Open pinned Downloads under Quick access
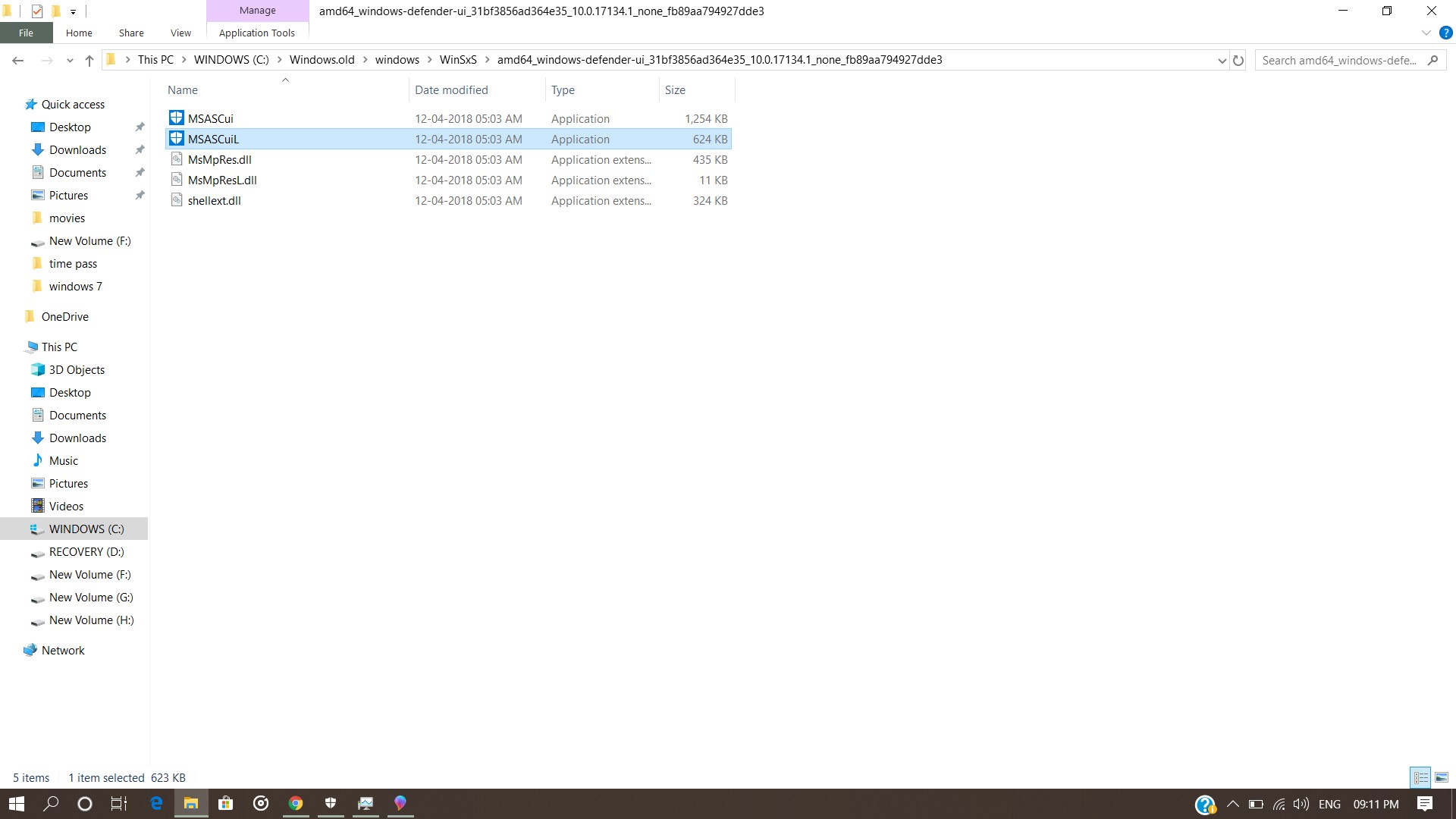 coord(77,150)
